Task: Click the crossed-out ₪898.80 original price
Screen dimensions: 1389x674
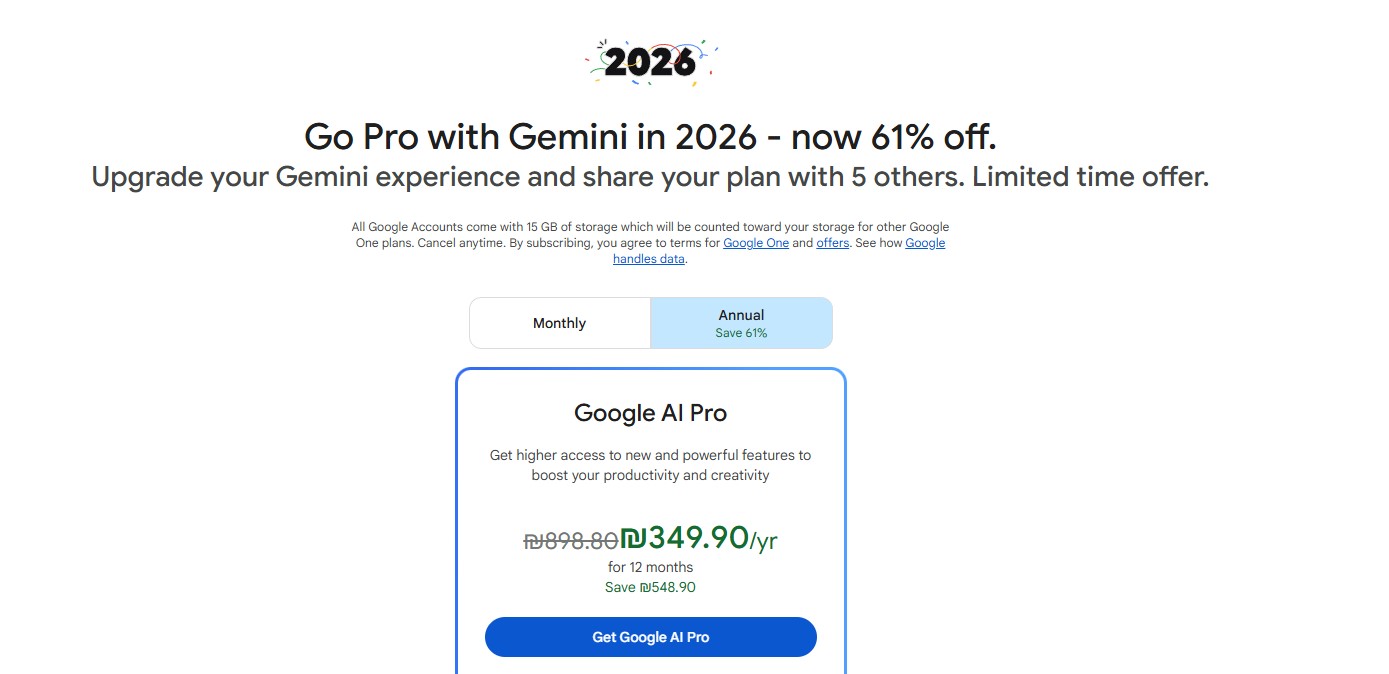Action: click(571, 541)
